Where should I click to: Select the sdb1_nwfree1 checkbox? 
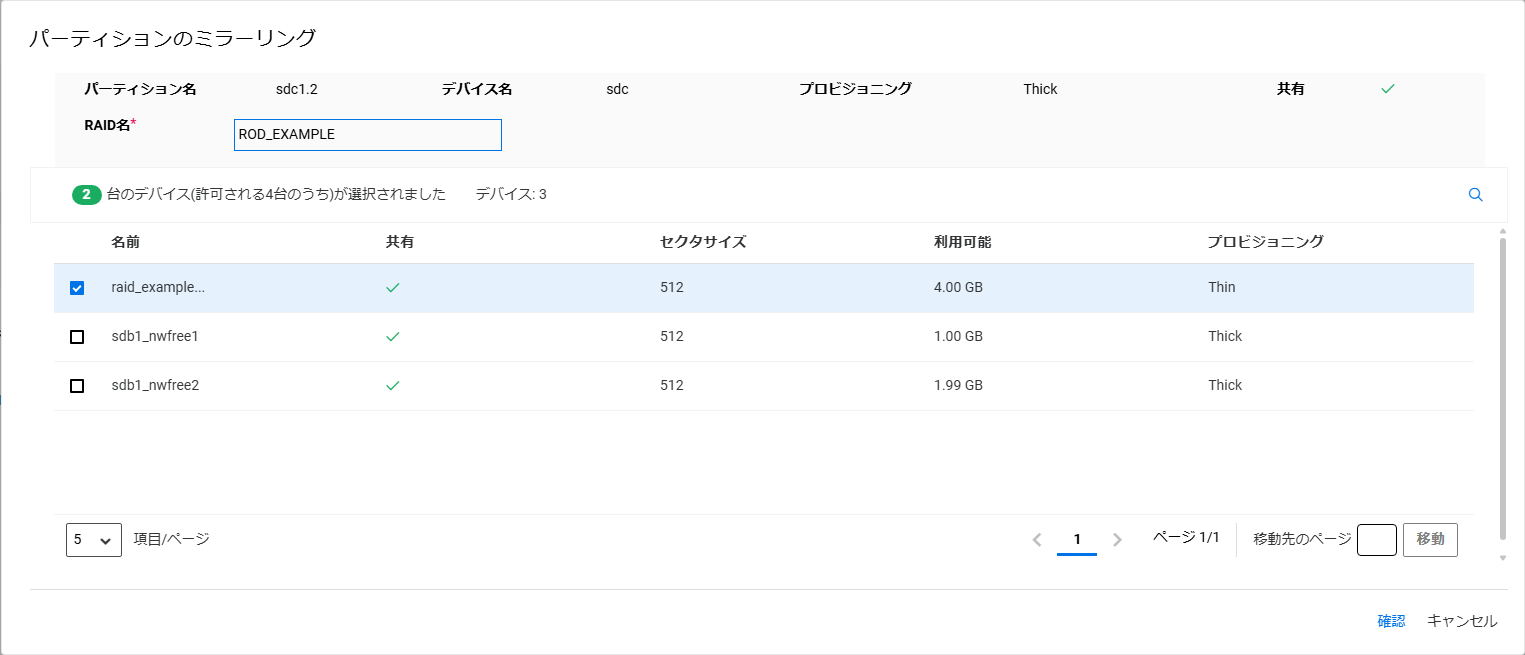pos(77,337)
